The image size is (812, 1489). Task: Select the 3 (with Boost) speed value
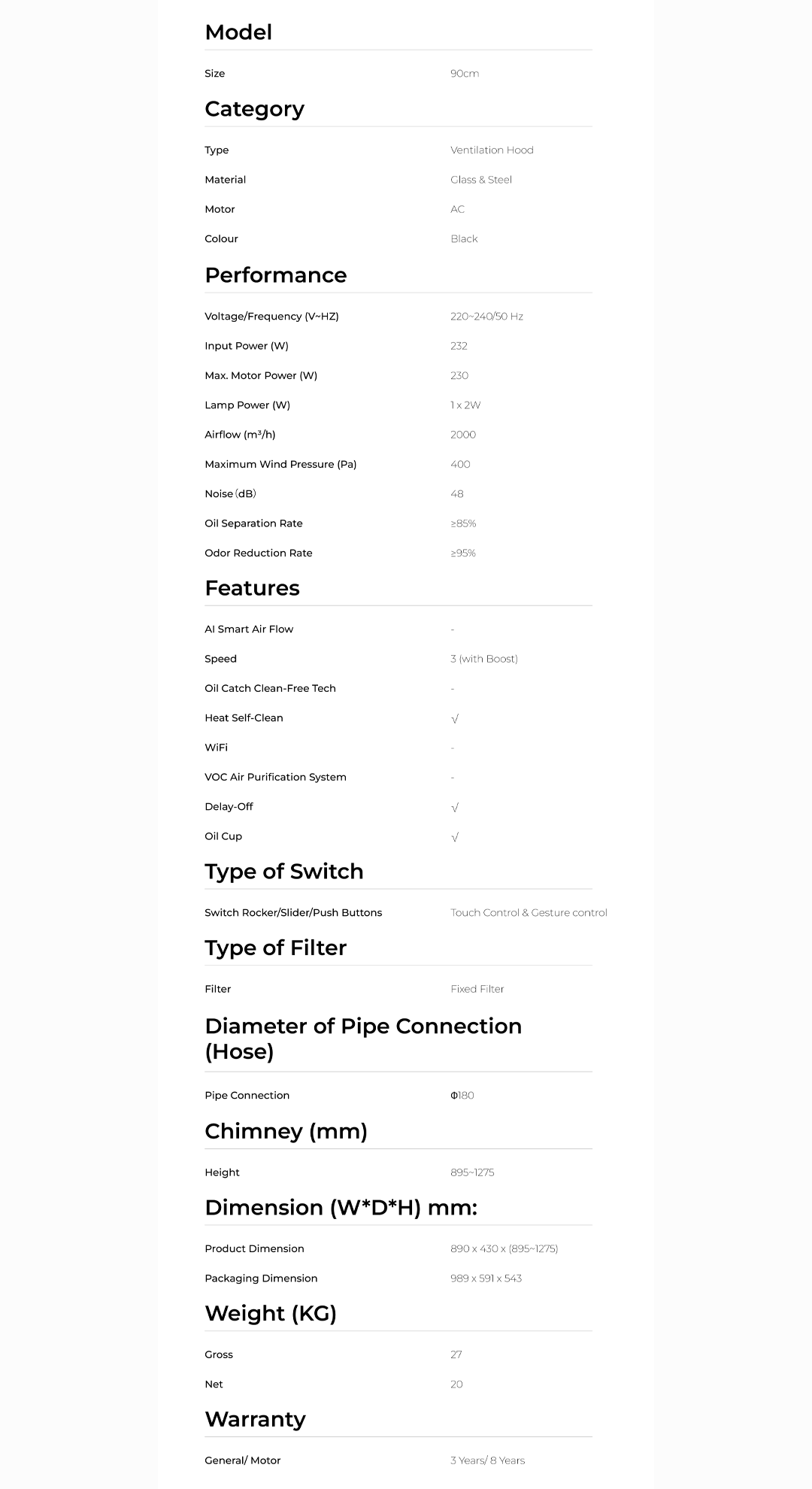click(x=484, y=660)
